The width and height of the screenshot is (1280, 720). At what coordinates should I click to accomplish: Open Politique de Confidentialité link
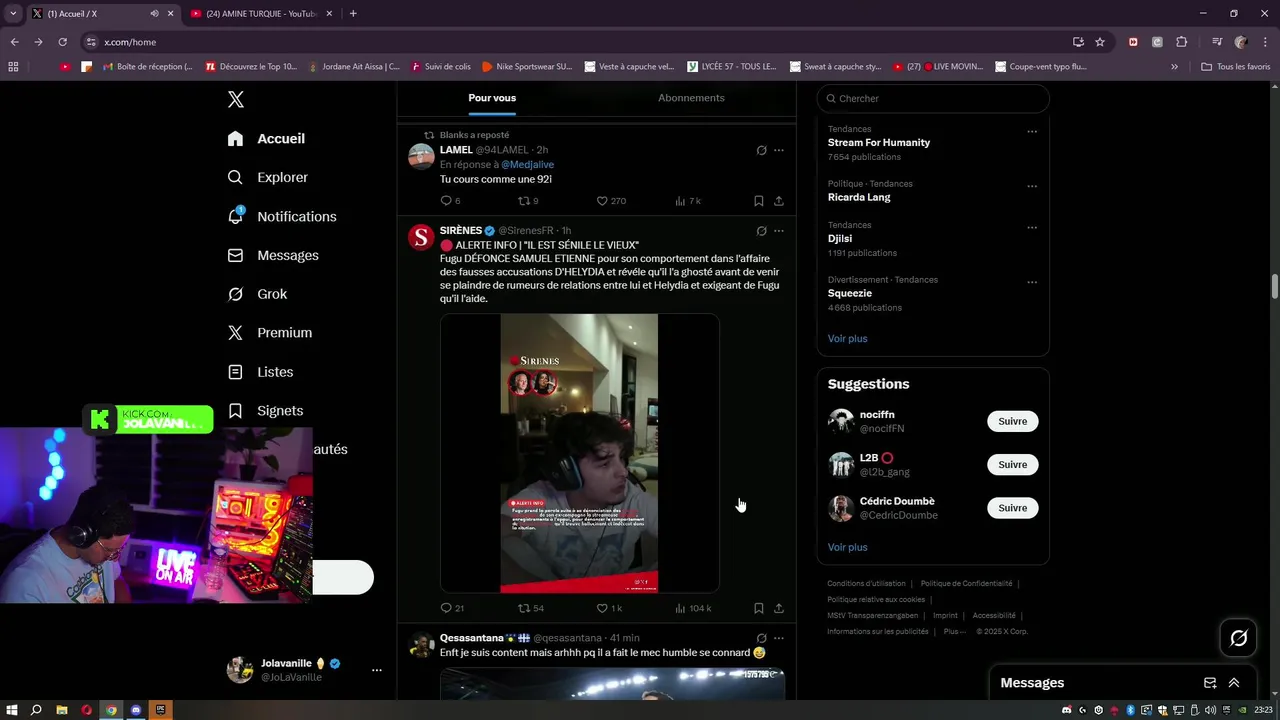click(x=966, y=583)
